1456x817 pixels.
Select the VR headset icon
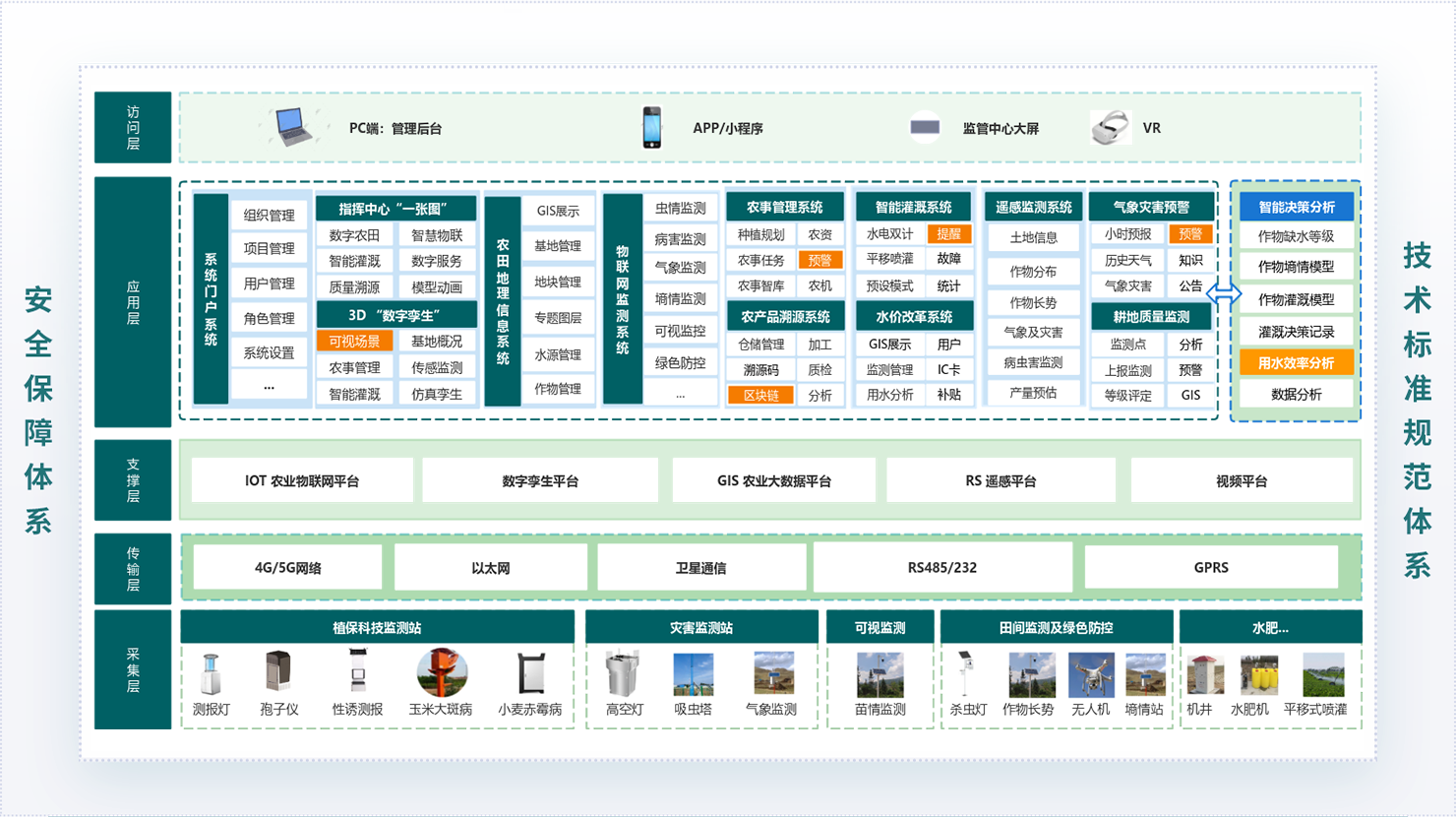(1111, 128)
